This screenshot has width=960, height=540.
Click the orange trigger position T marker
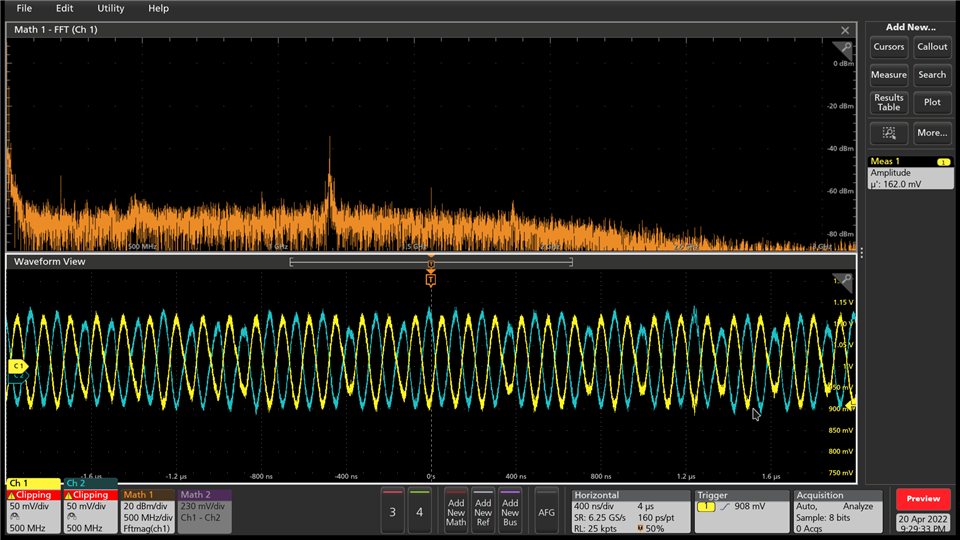(x=430, y=280)
